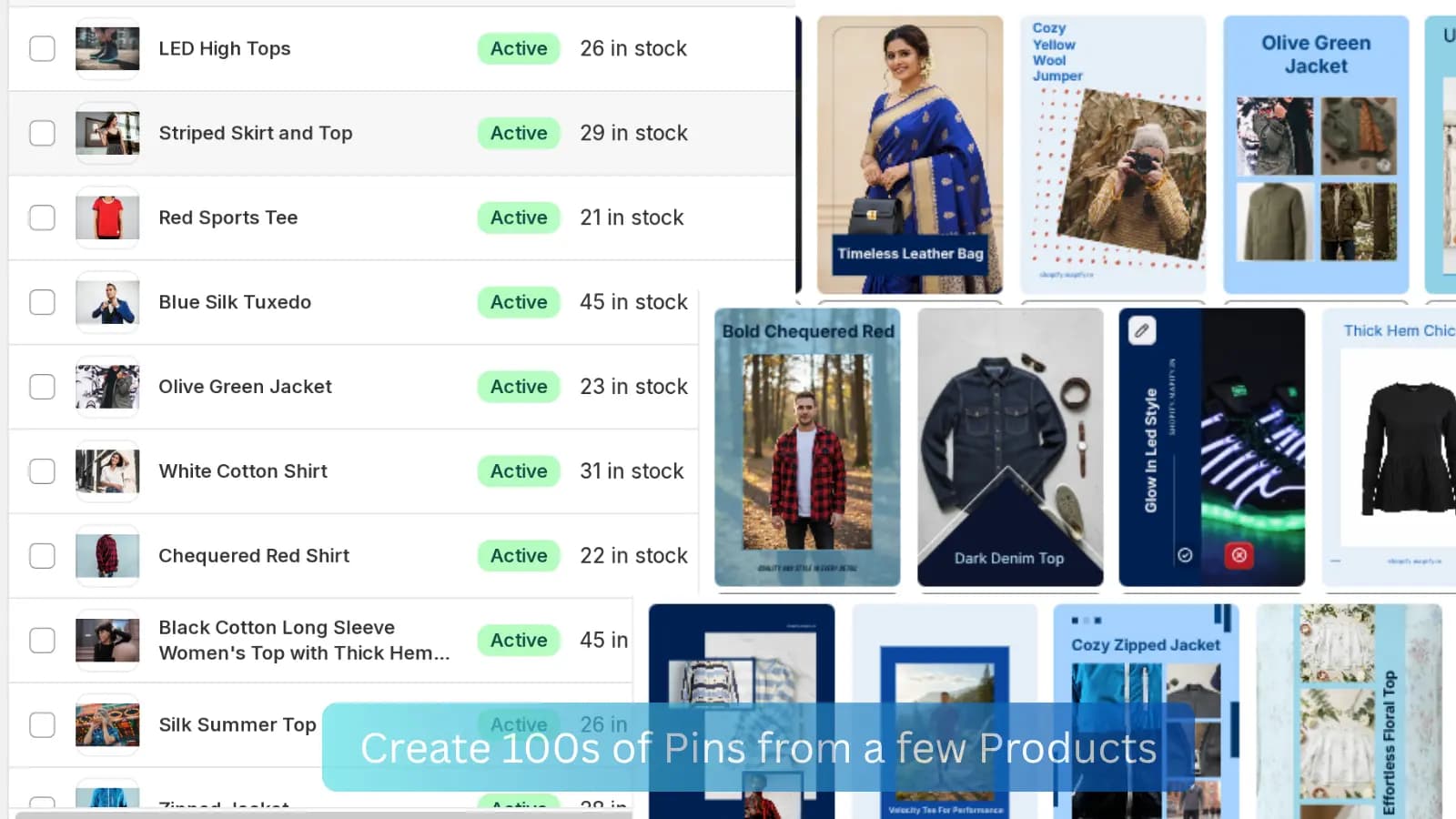Open the Black Cotton Long Sleeve thumbnail

point(107,641)
